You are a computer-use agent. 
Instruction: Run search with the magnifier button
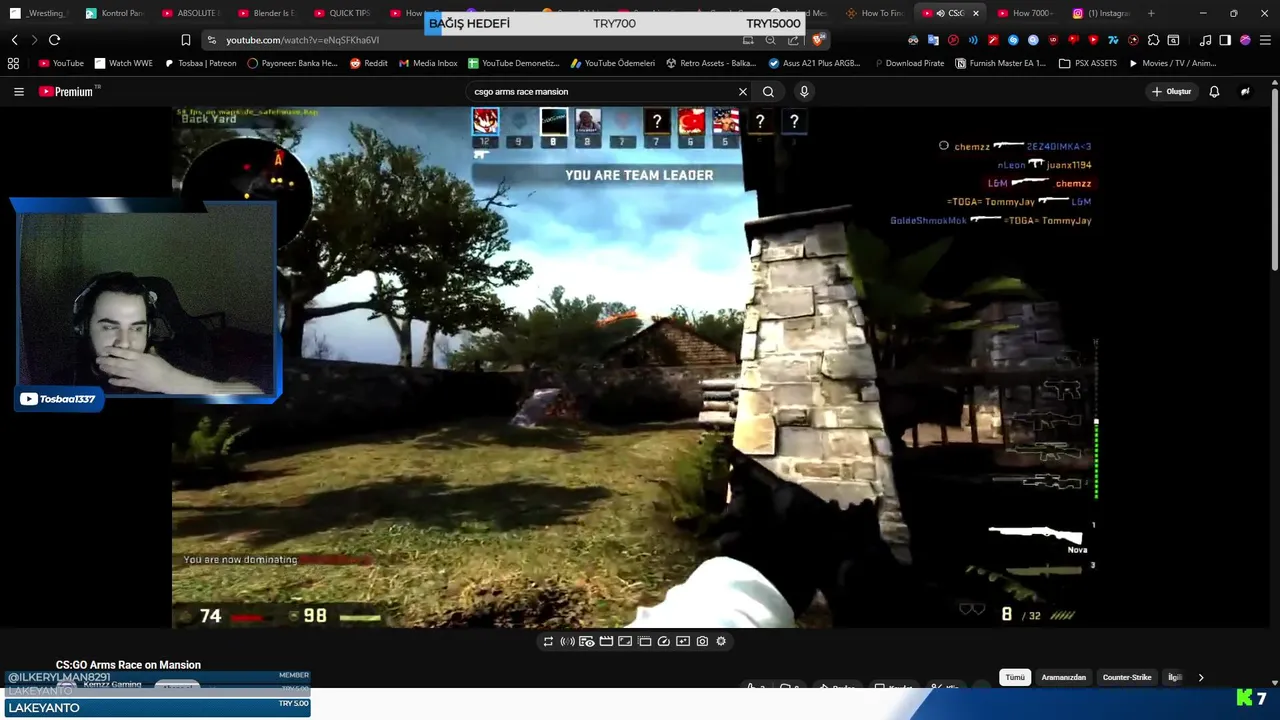768,91
